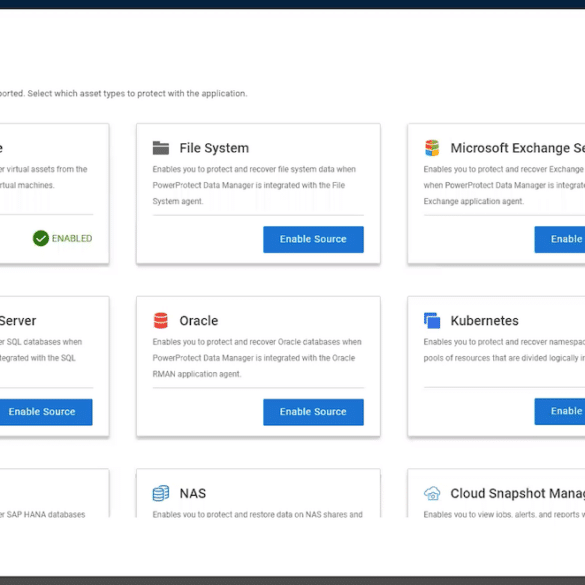Screen dimensions: 585x585
Task: Click the SAP HANA databases description text
Action: click(43, 514)
